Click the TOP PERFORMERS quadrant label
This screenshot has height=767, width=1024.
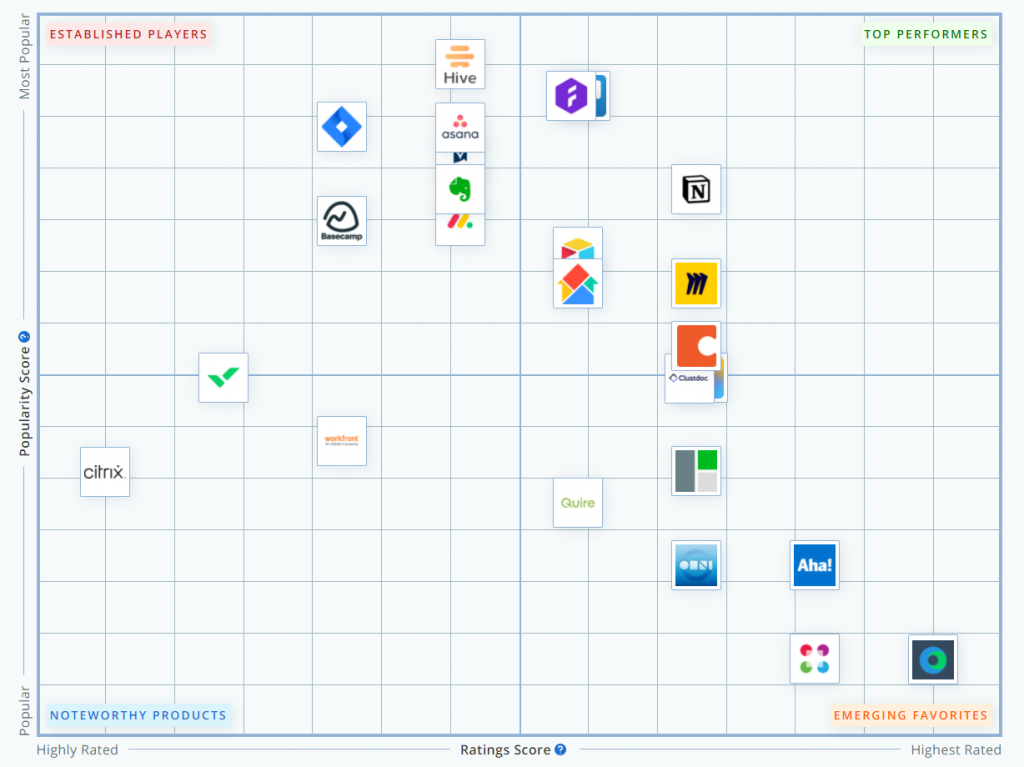(x=926, y=33)
